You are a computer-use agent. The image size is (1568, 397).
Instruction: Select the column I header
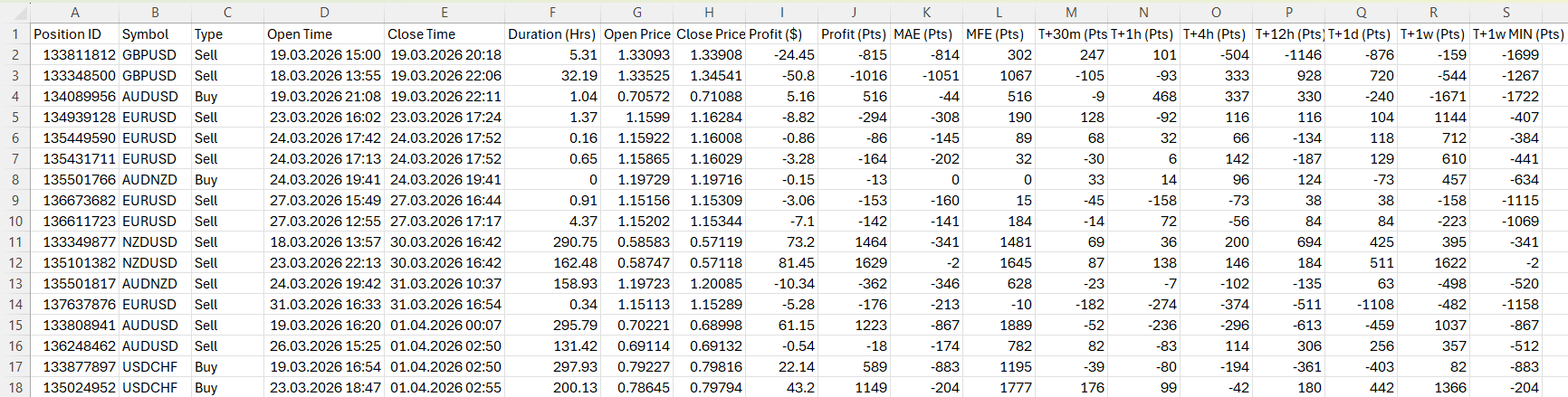click(781, 13)
